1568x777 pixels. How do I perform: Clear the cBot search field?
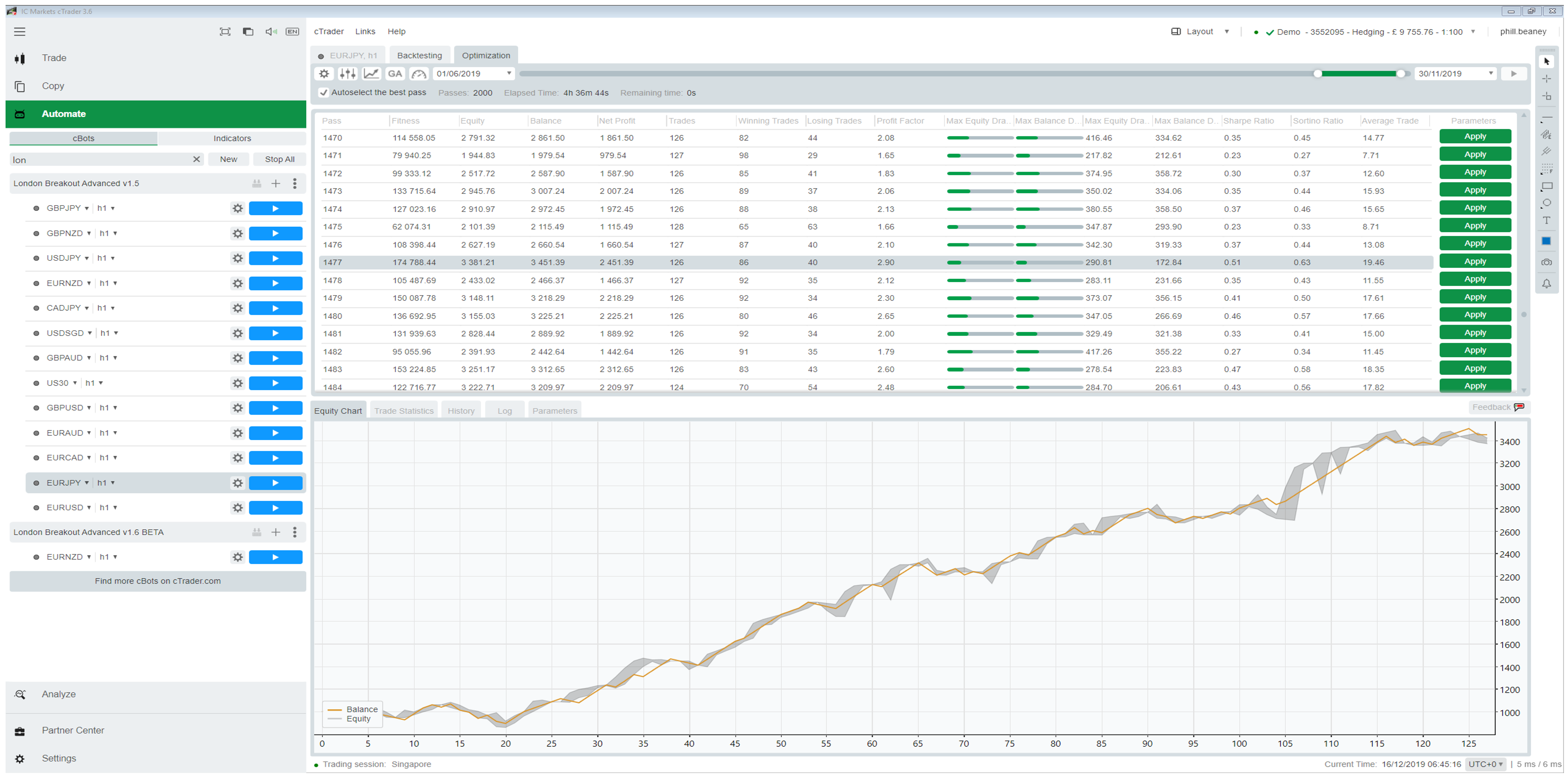point(196,160)
